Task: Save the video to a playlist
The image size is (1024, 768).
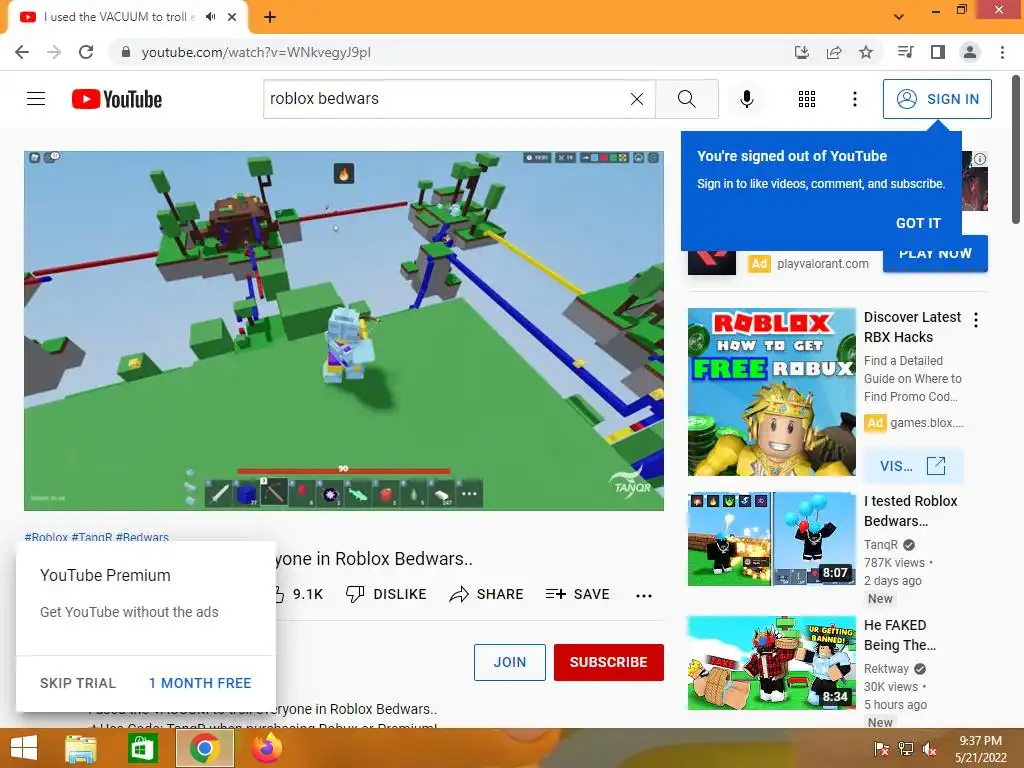Action: 577,594
